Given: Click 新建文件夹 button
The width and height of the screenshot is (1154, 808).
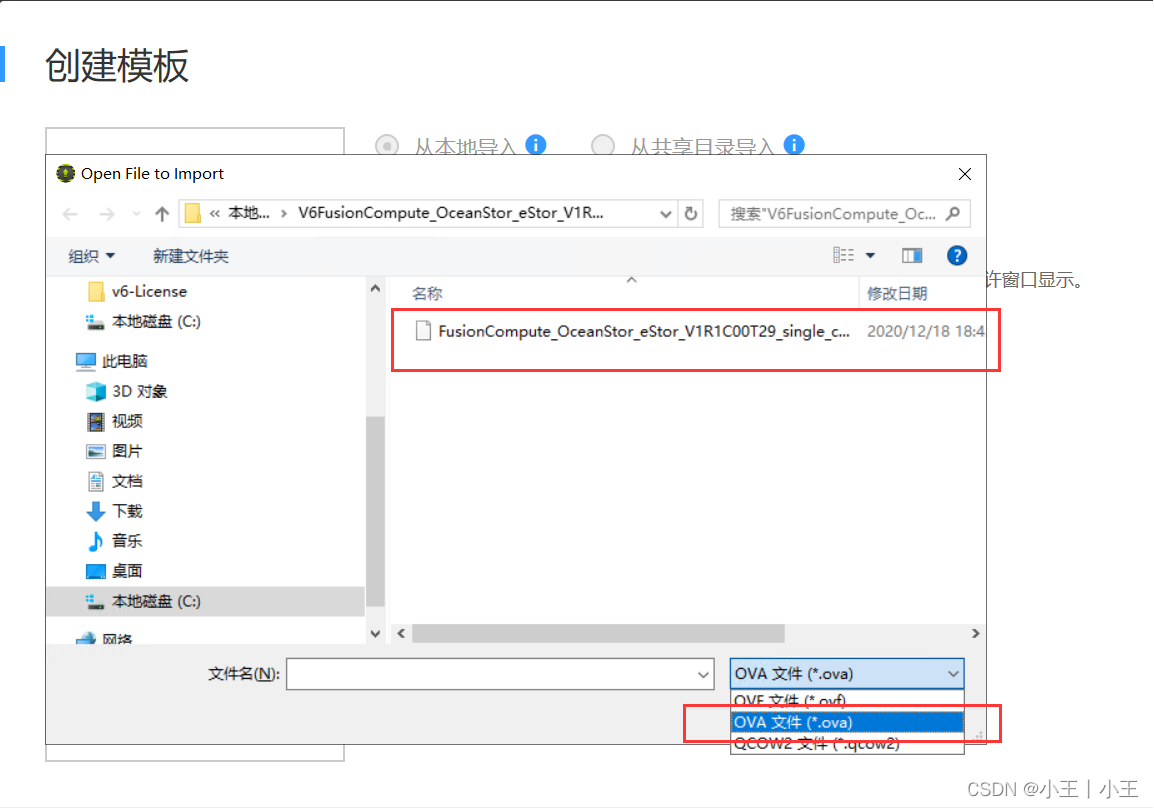Looking at the screenshot, I should [x=191, y=256].
